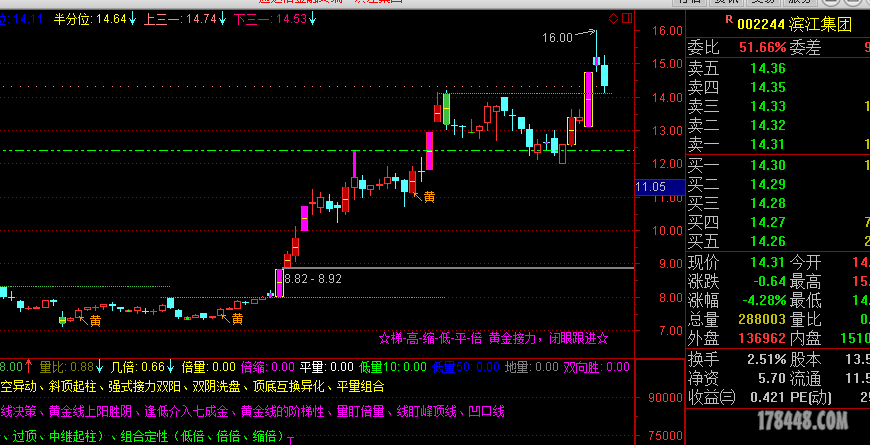Click the 外盘 136962 value
Screen dimensions: 870x445
click(762, 338)
